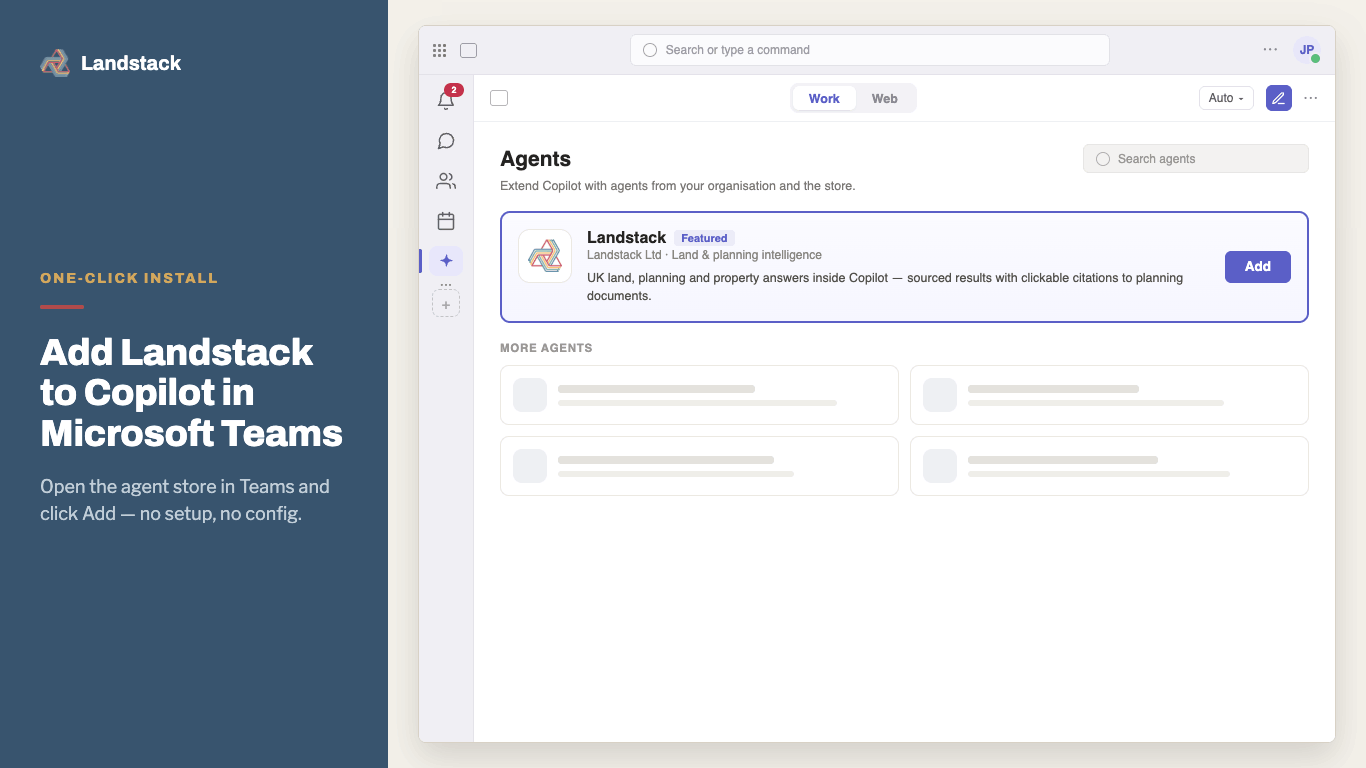Click the Featured badge on Landstack card

704,238
